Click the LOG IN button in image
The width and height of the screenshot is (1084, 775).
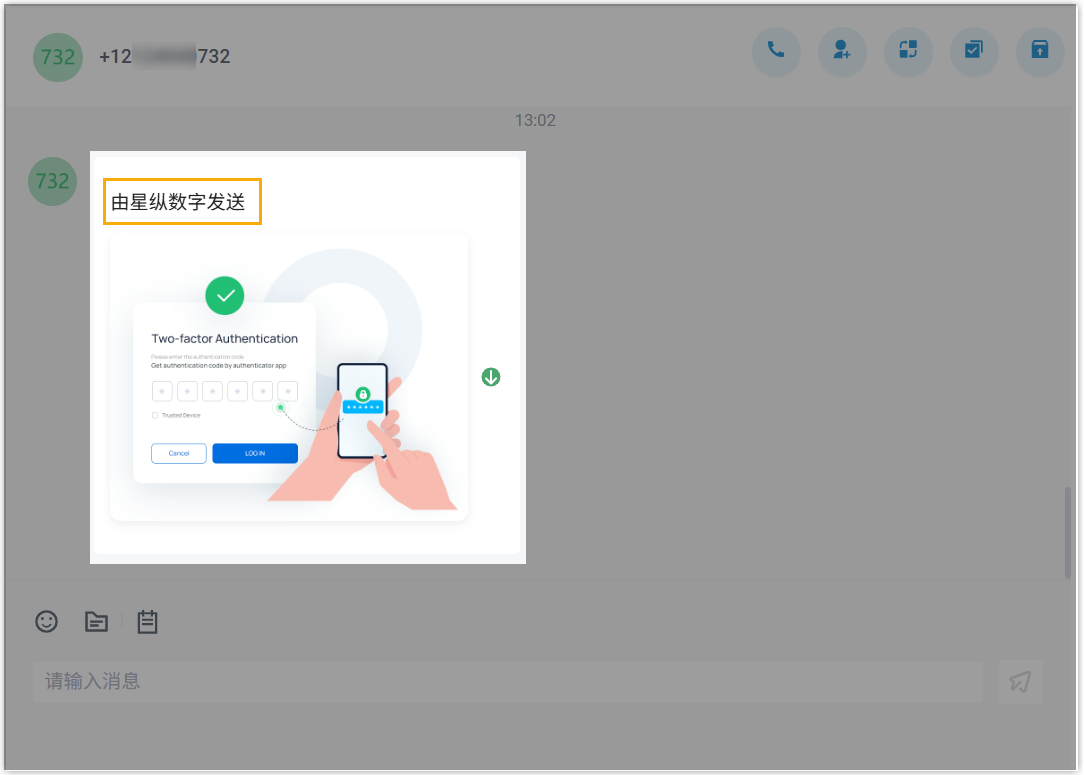click(255, 453)
